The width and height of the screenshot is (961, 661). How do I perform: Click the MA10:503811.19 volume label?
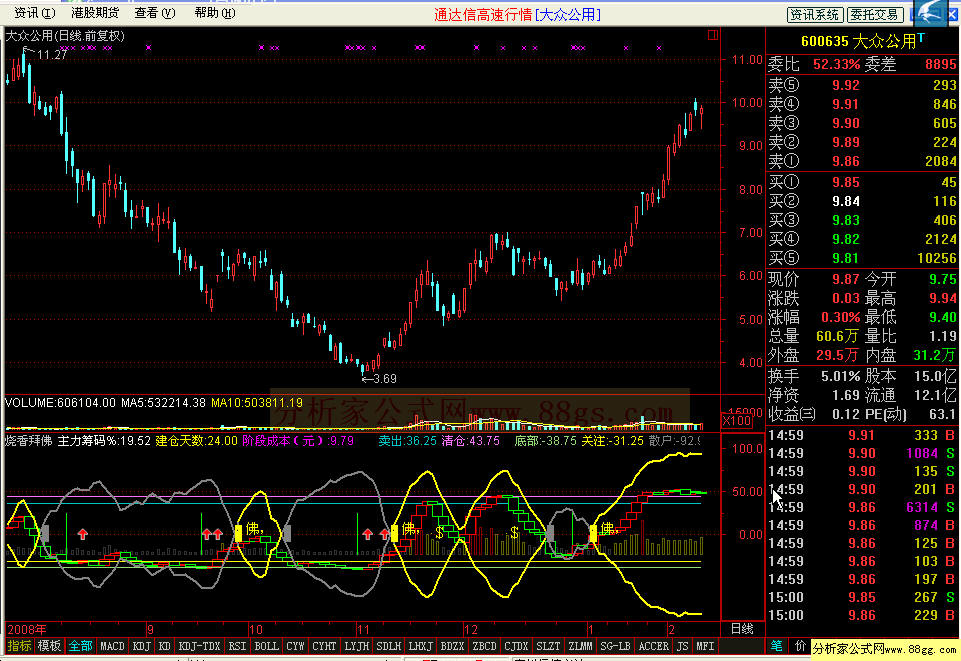point(257,402)
